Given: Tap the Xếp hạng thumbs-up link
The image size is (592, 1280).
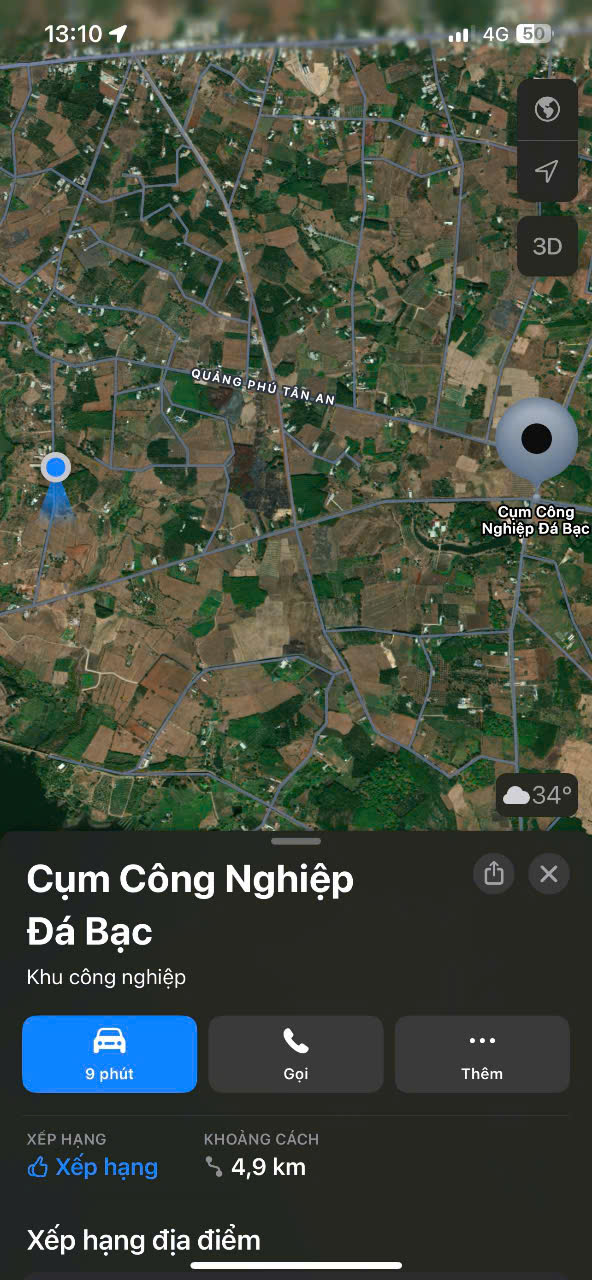Looking at the screenshot, I should (x=93, y=1167).
